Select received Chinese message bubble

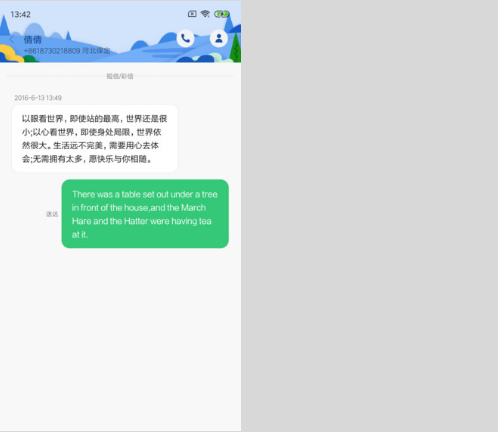coord(95,139)
